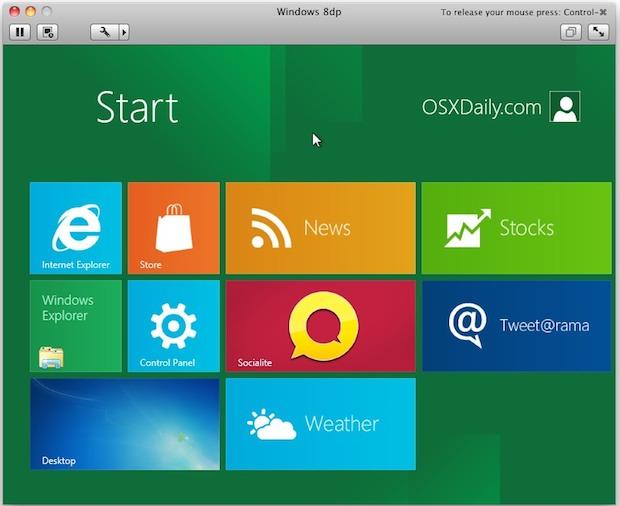This screenshot has width=620, height=506.
Task: Enter full screen mode
Action: click(x=598, y=32)
